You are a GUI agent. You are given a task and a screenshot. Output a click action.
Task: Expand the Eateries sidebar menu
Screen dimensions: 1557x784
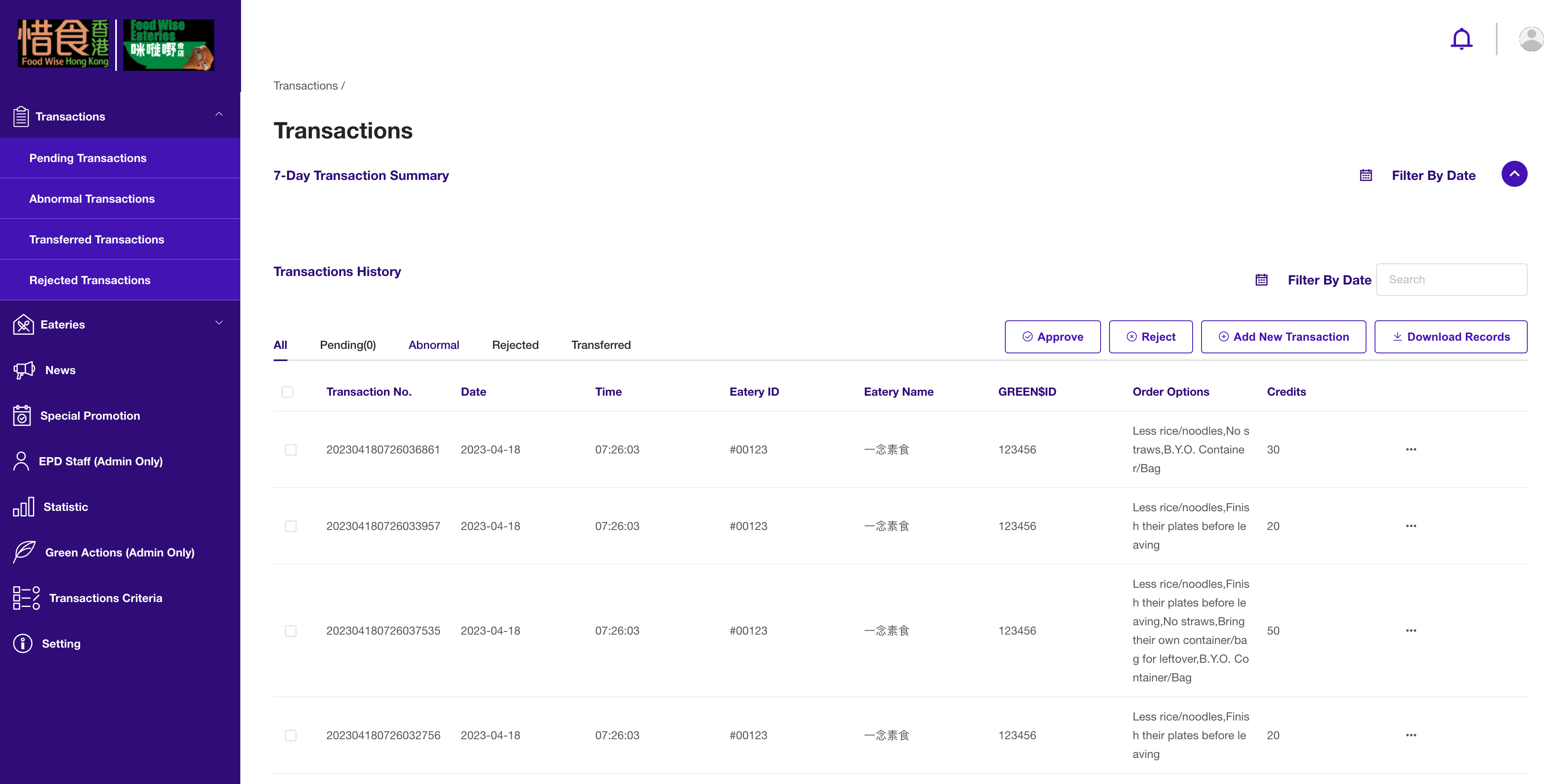pyautogui.click(x=219, y=323)
